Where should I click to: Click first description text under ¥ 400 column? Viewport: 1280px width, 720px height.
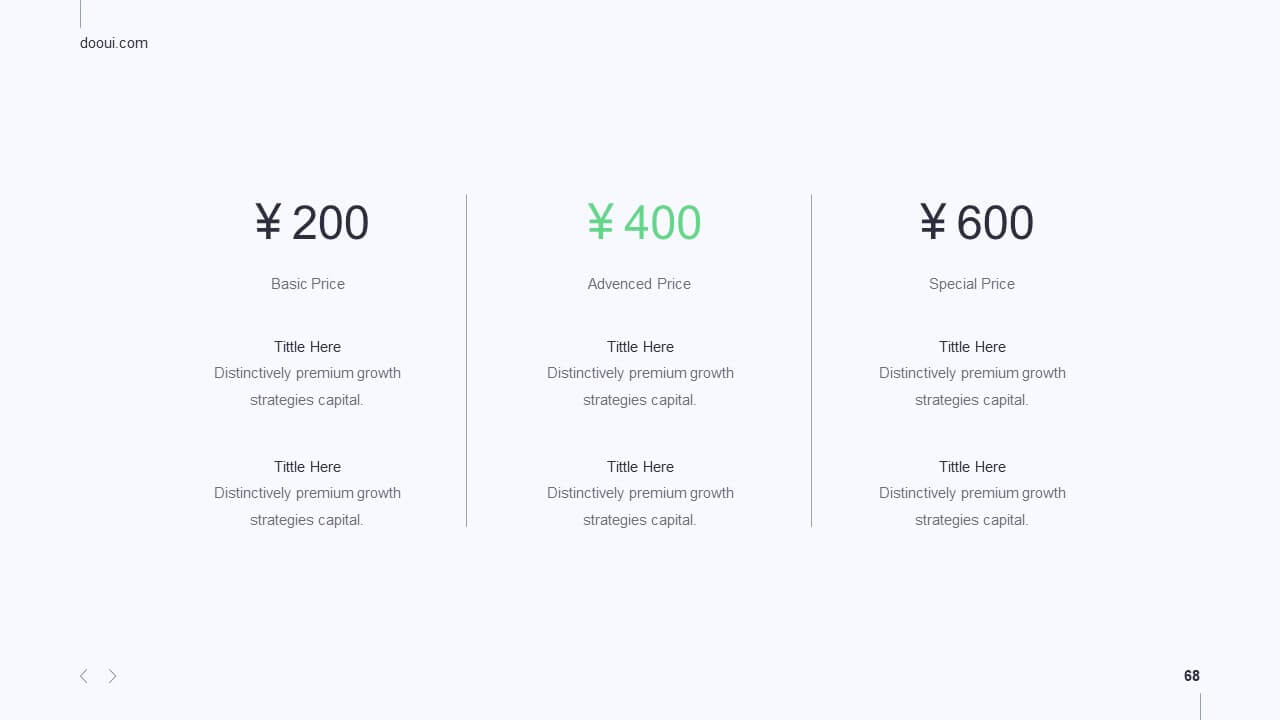pyautogui.click(x=640, y=386)
